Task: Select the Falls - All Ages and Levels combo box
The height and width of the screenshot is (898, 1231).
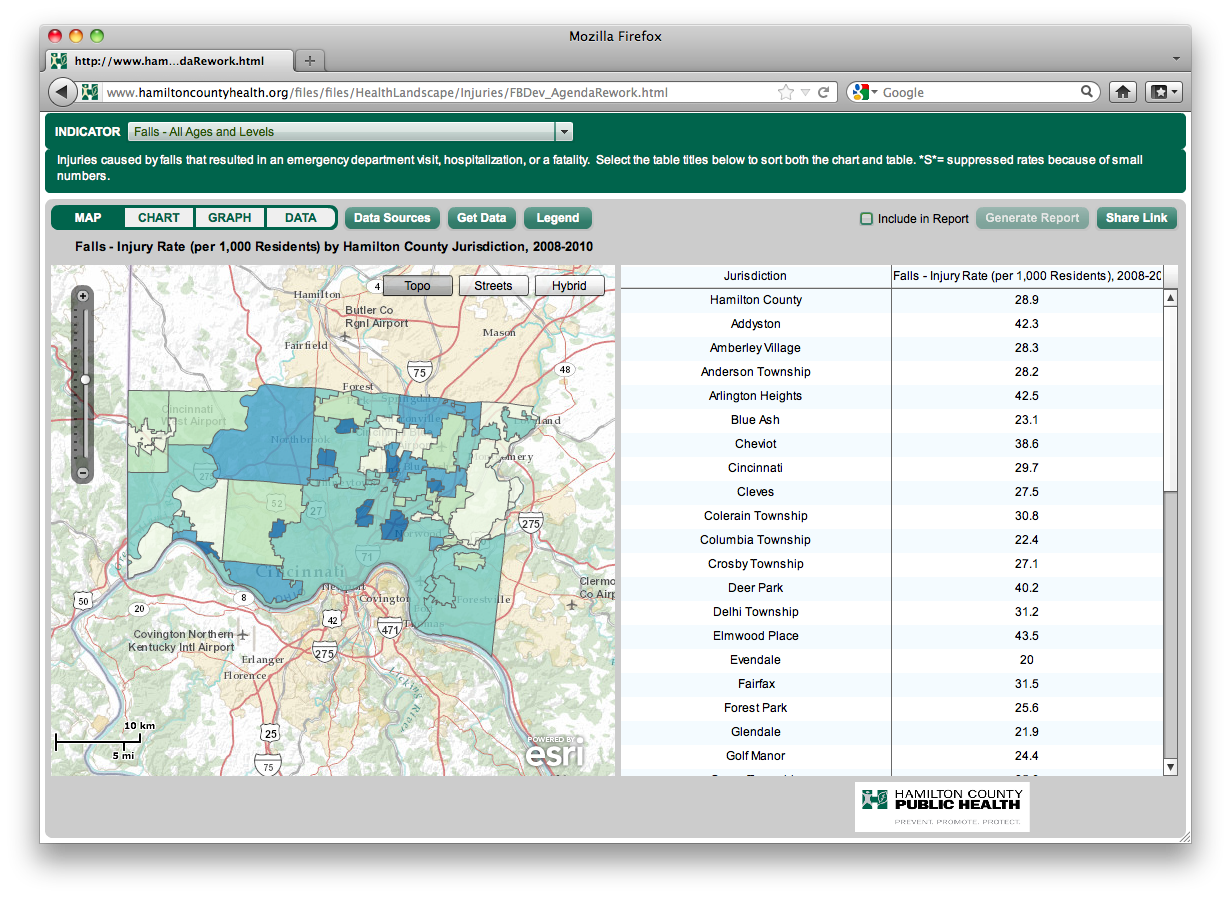Action: 350,132
